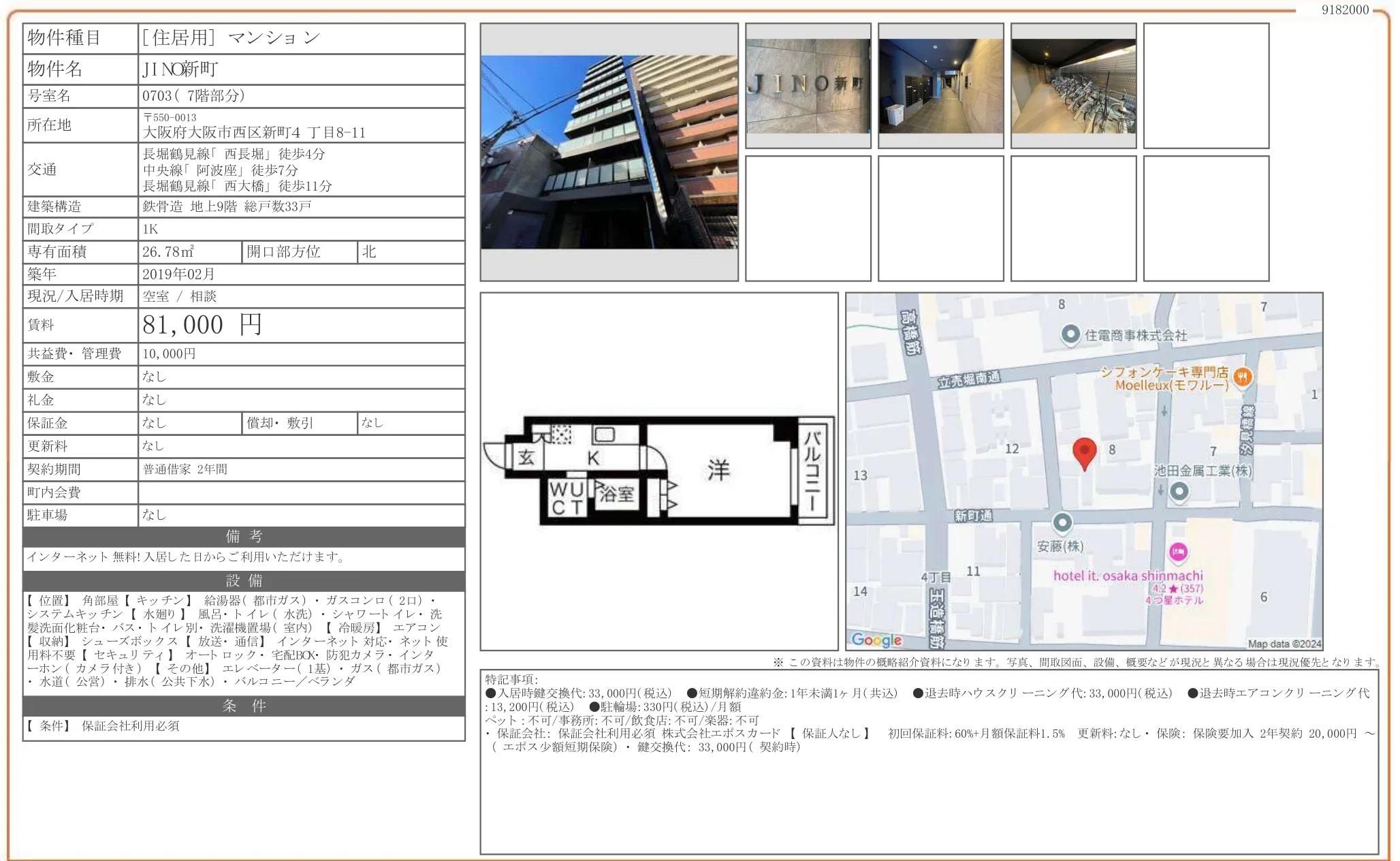Image resolution: width=1400 pixels, height=861 pixels.
Task: Click the 備考 remarks section header
Action: pyautogui.click(x=243, y=537)
